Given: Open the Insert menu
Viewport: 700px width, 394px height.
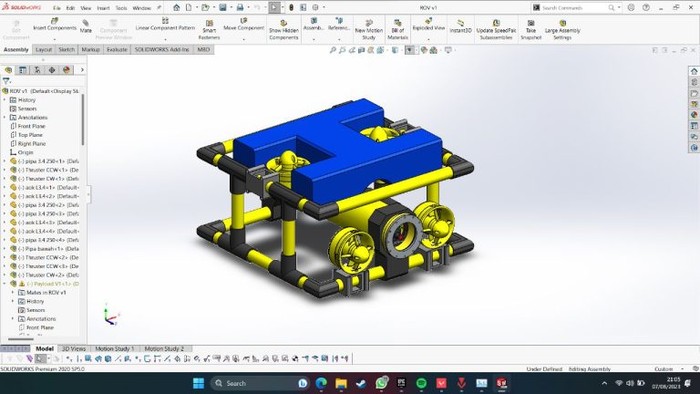Looking at the screenshot, I should coord(103,8).
